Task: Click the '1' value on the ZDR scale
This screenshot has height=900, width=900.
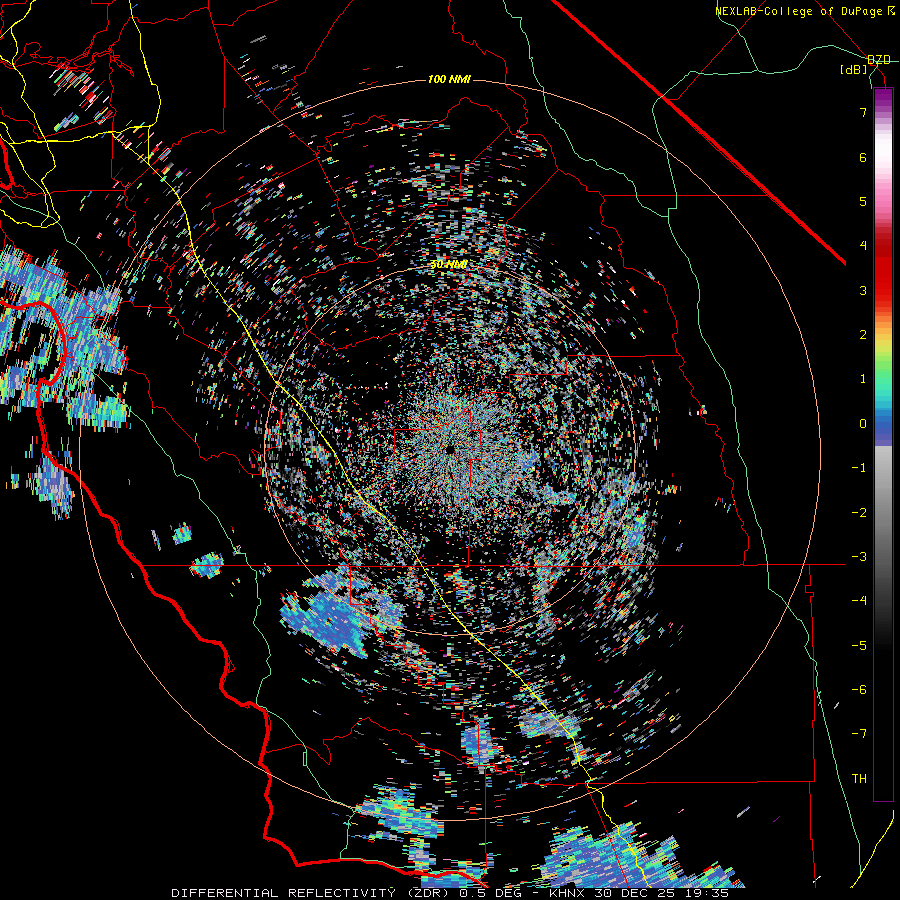Action: point(863,379)
